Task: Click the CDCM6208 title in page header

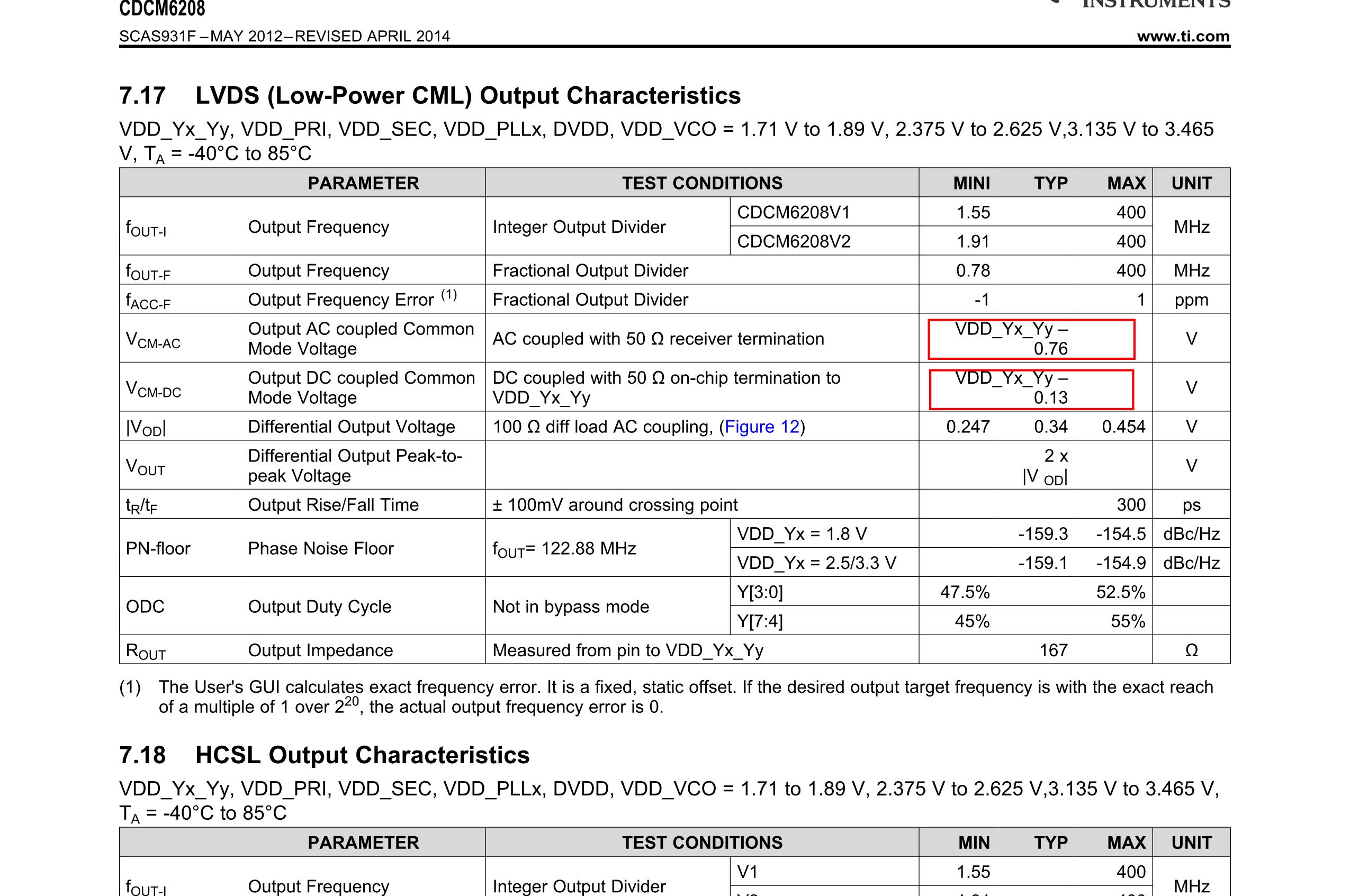Action: click(x=162, y=8)
